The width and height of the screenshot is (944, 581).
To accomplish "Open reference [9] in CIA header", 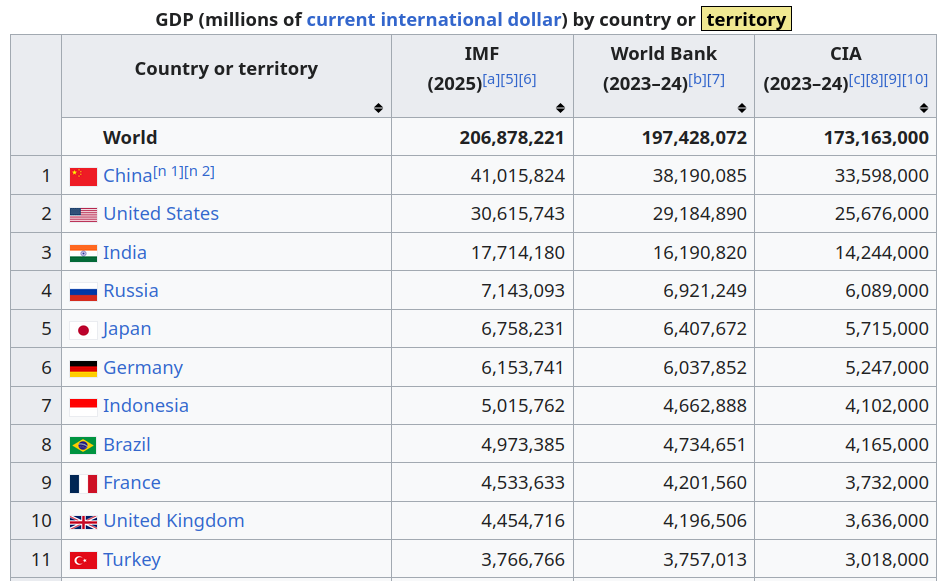I will pyautogui.click(x=892, y=79).
